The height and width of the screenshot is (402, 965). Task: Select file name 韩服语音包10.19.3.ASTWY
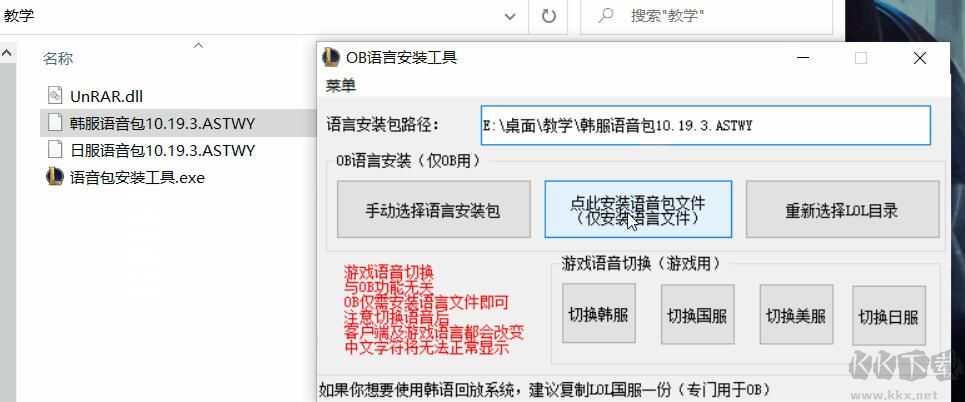click(162, 123)
